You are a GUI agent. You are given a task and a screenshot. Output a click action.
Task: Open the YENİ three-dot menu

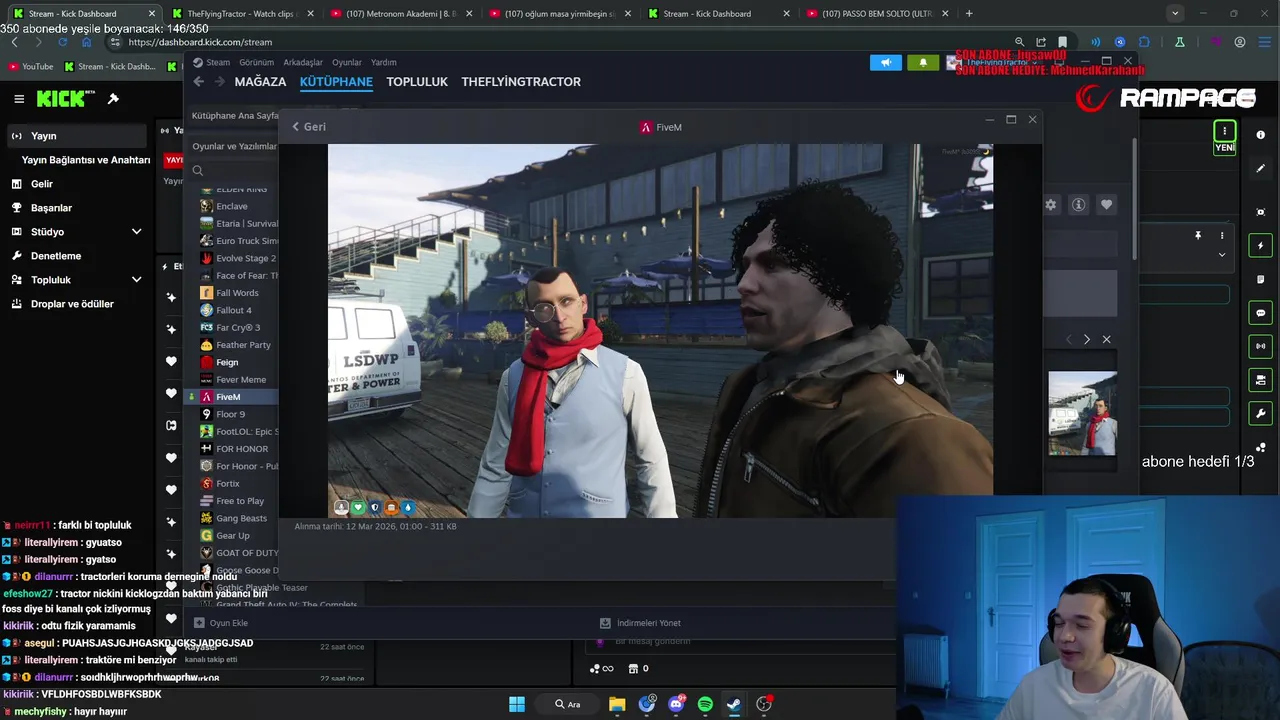point(1224,131)
